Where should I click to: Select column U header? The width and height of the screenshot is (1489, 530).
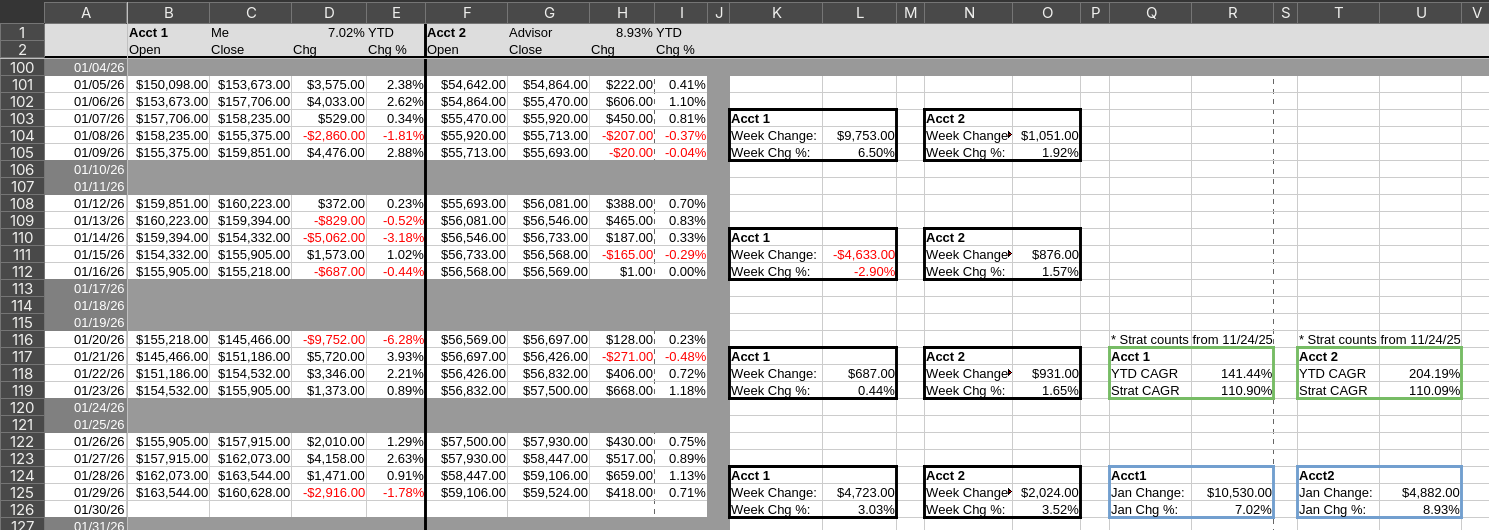[x=1420, y=12]
